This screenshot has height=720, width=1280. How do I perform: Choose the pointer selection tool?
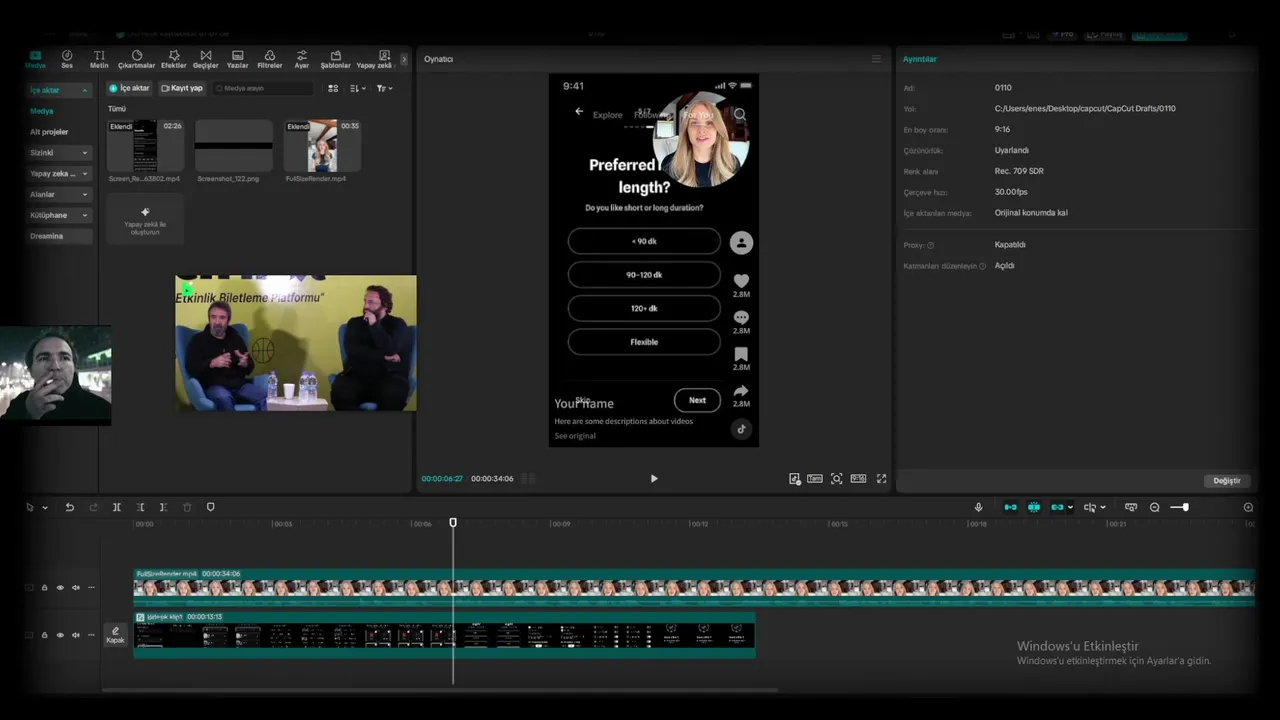[x=30, y=508]
